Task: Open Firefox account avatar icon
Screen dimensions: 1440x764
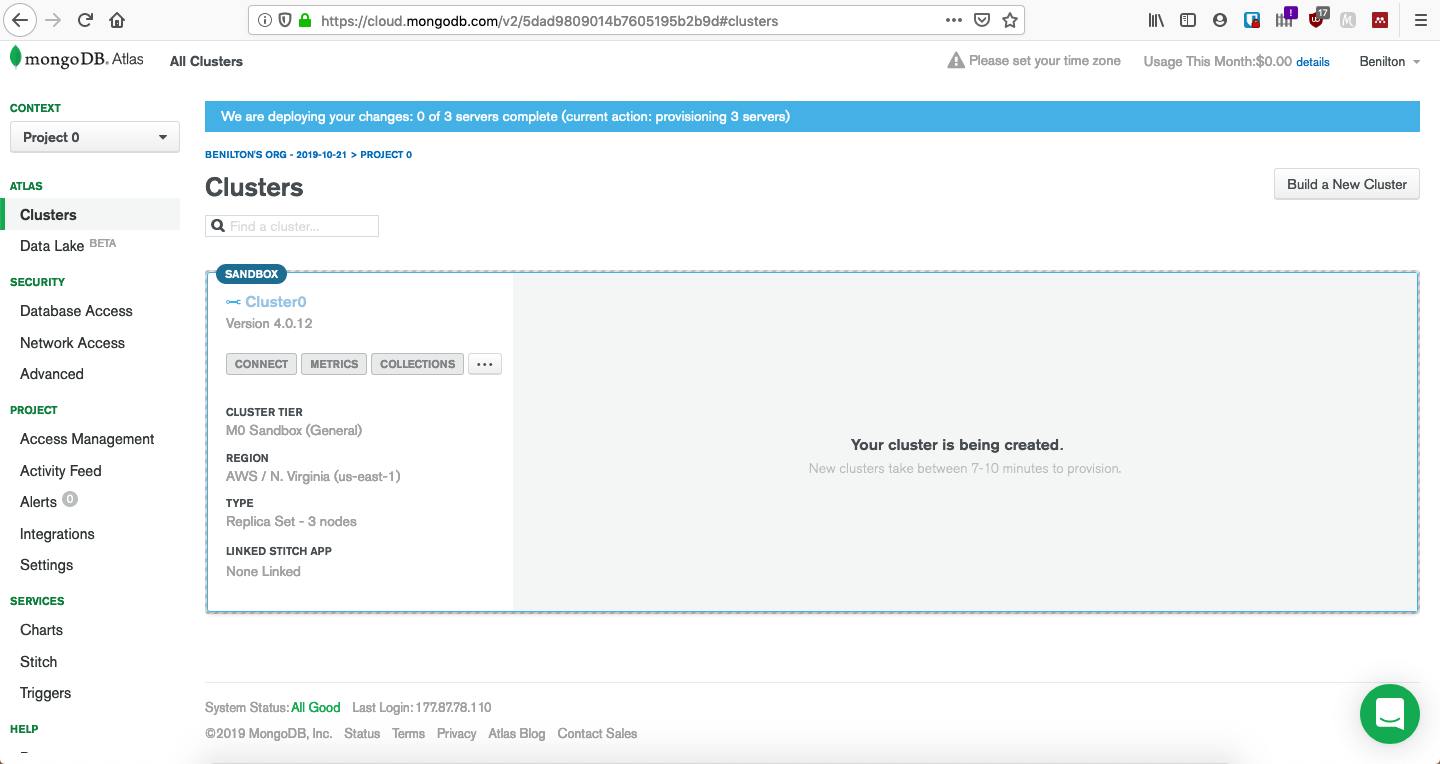Action: coord(1220,20)
